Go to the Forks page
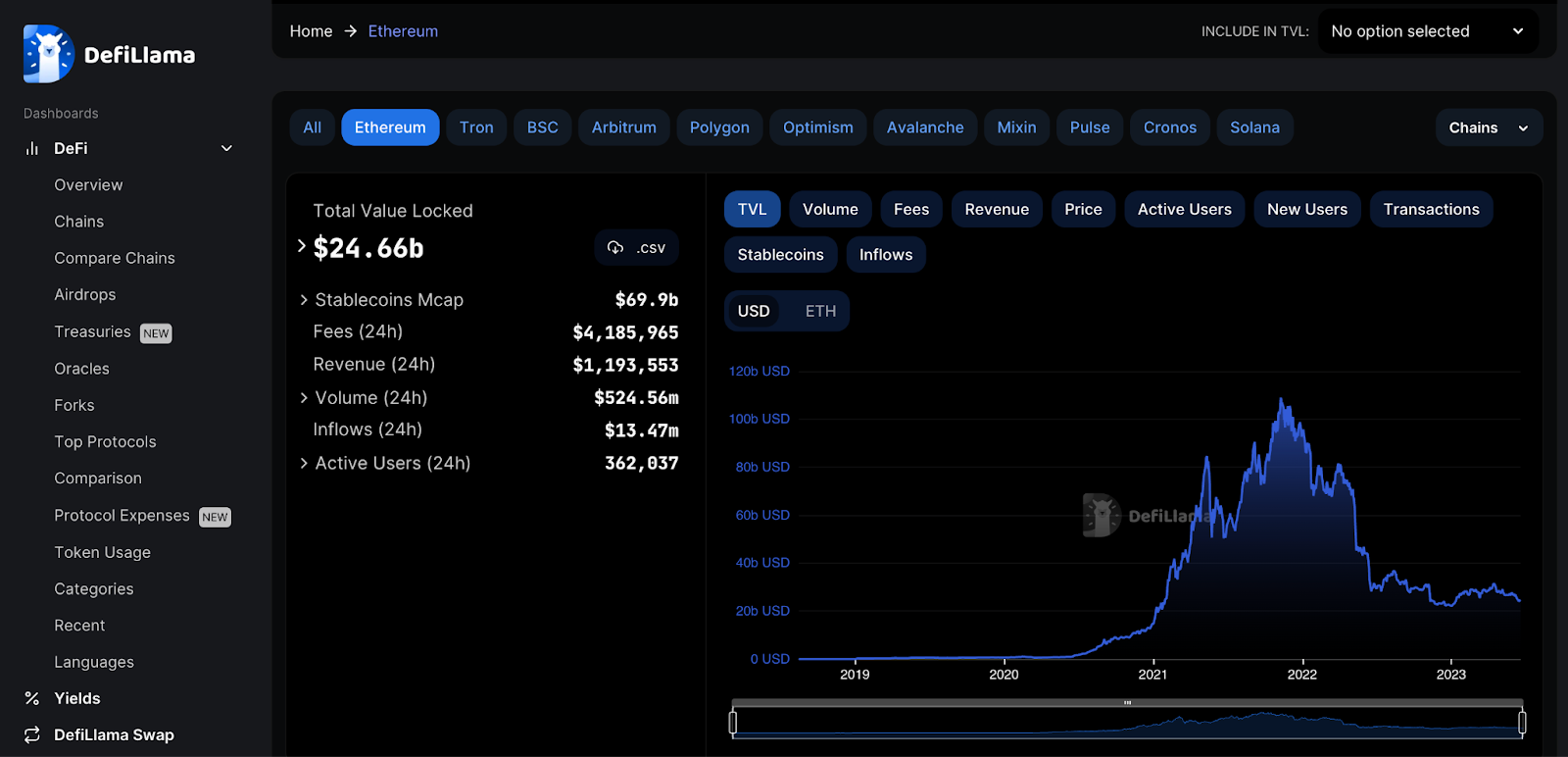The width and height of the screenshot is (1568, 757). point(74,405)
